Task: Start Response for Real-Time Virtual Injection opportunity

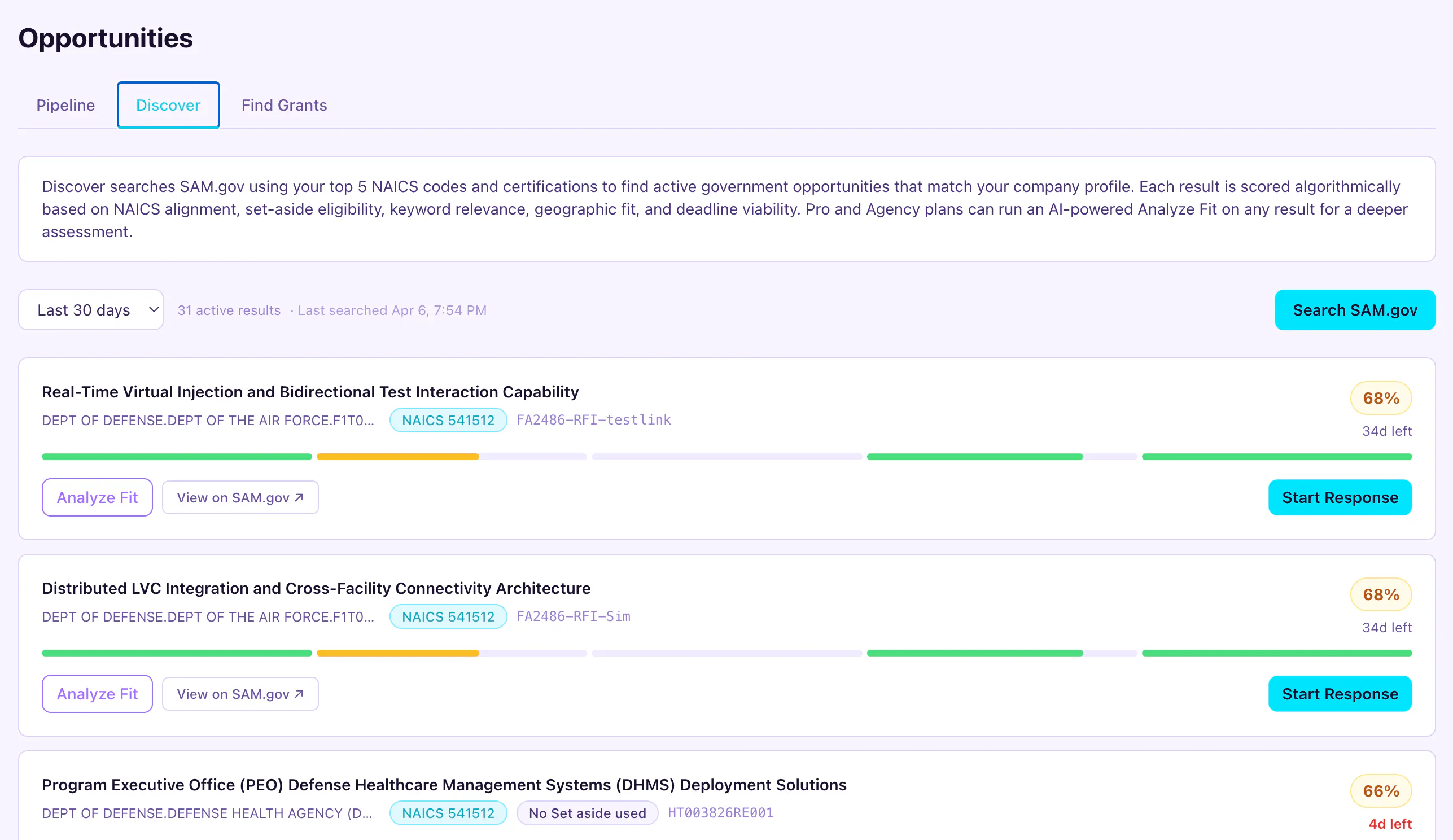Action: pos(1340,497)
